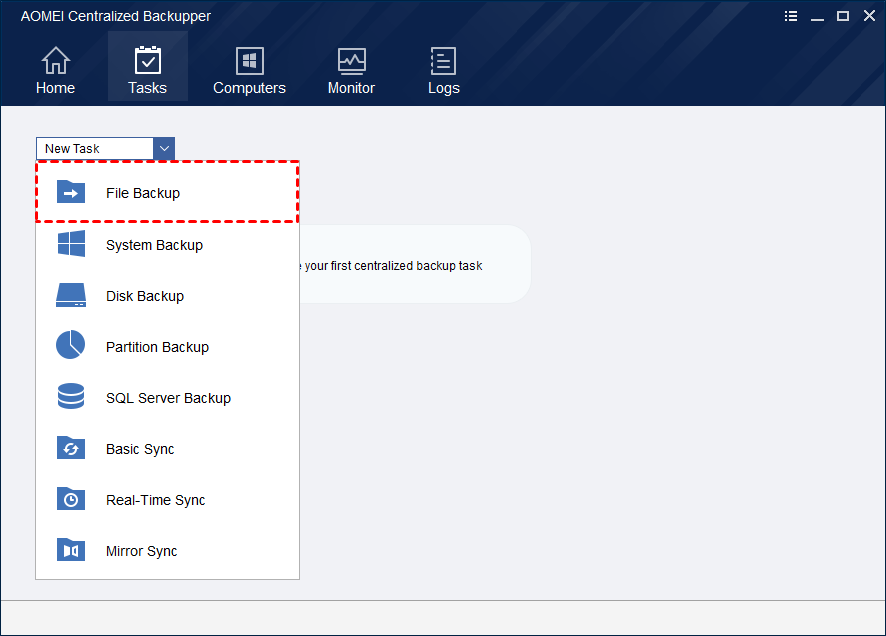Select Partition Backup menu entry
The width and height of the screenshot is (886, 636).
pyautogui.click(x=167, y=347)
